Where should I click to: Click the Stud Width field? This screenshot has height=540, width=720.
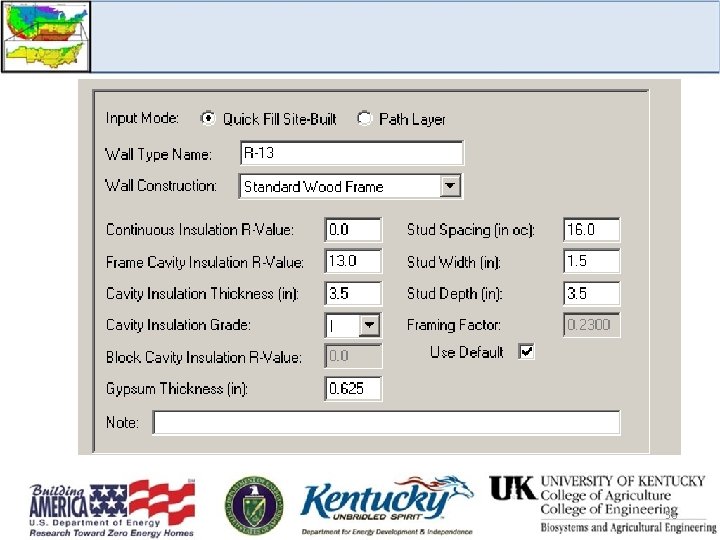pyautogui.click(x=591, y=261)
